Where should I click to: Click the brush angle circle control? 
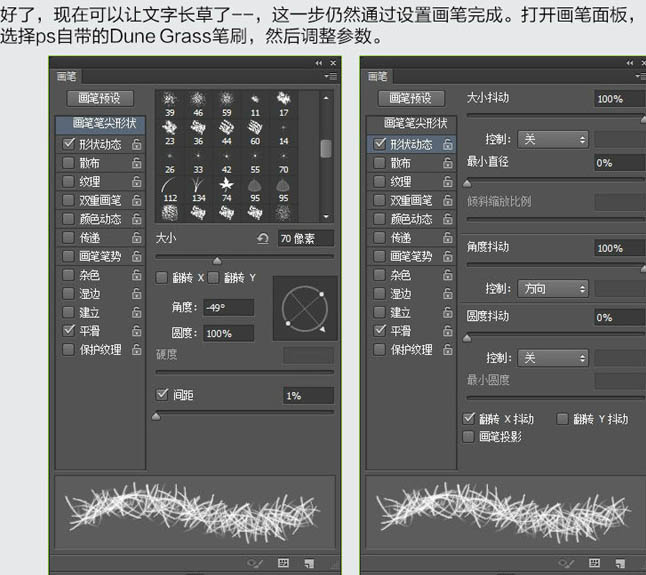coord(305,309)
